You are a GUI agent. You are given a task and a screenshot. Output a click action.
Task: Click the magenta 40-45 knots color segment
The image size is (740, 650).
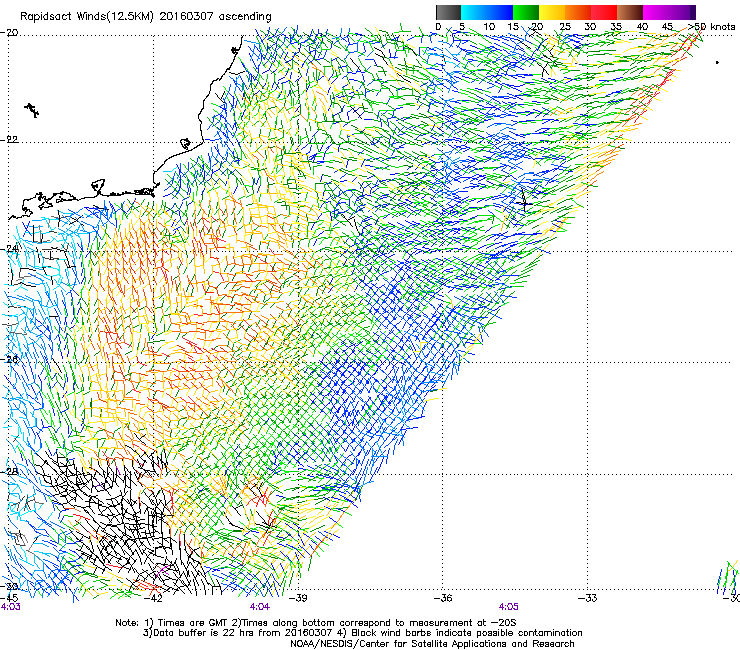click(x=656, y=12)
